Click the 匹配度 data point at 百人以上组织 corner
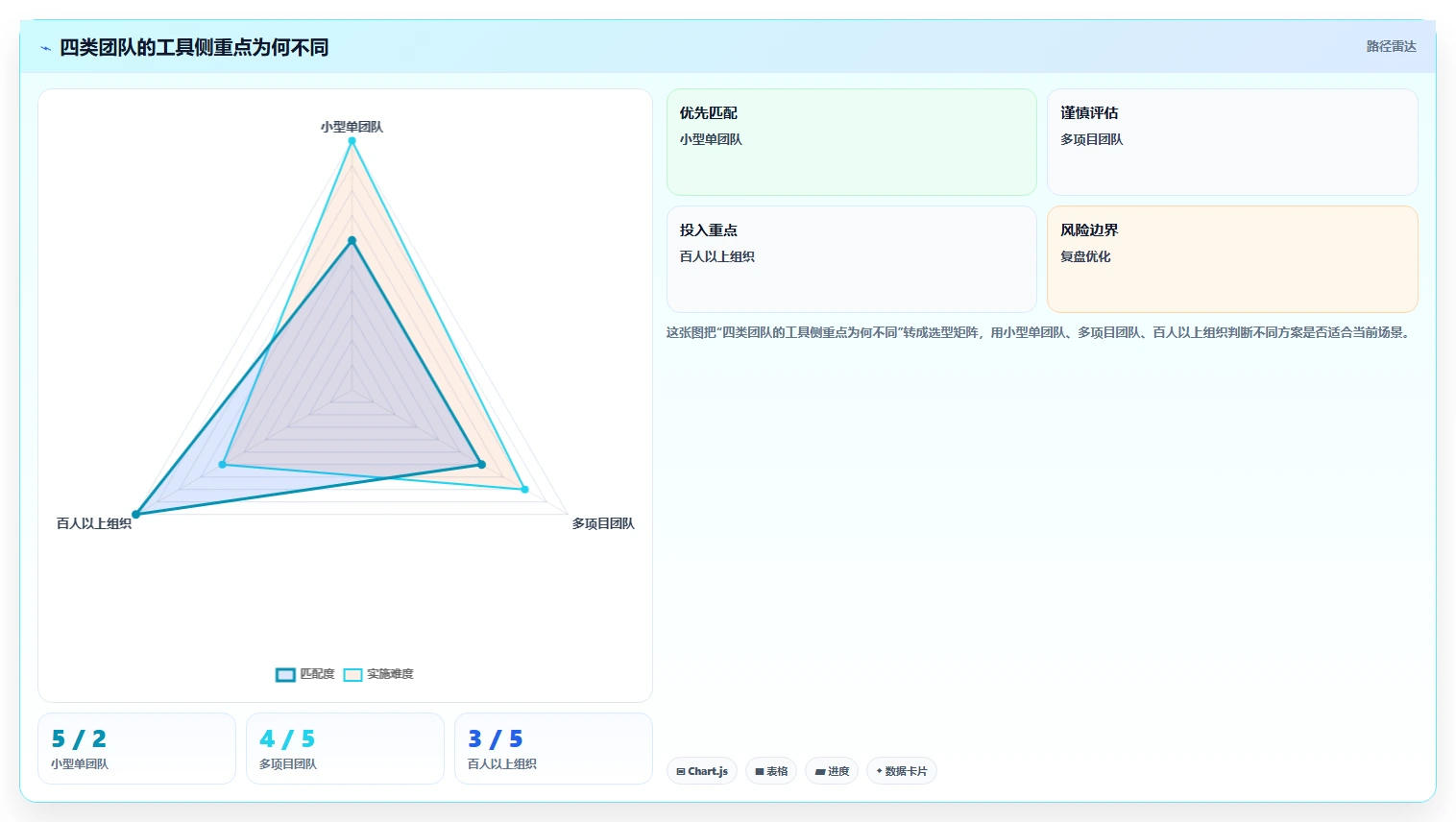The height and width of the screenshot is (822, 1456). (x=136, y=515)
